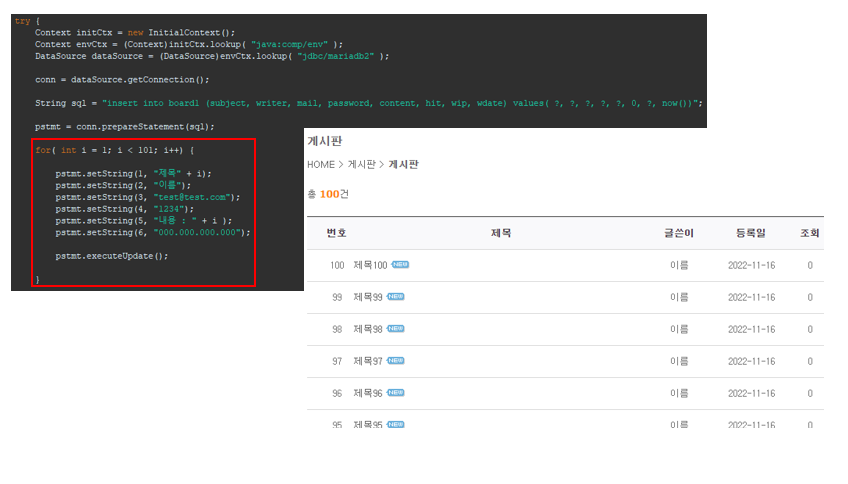The height and width of the screenshot is (484, 848).
Task: Click the 게시판 page heading
Action: point(324,141)
